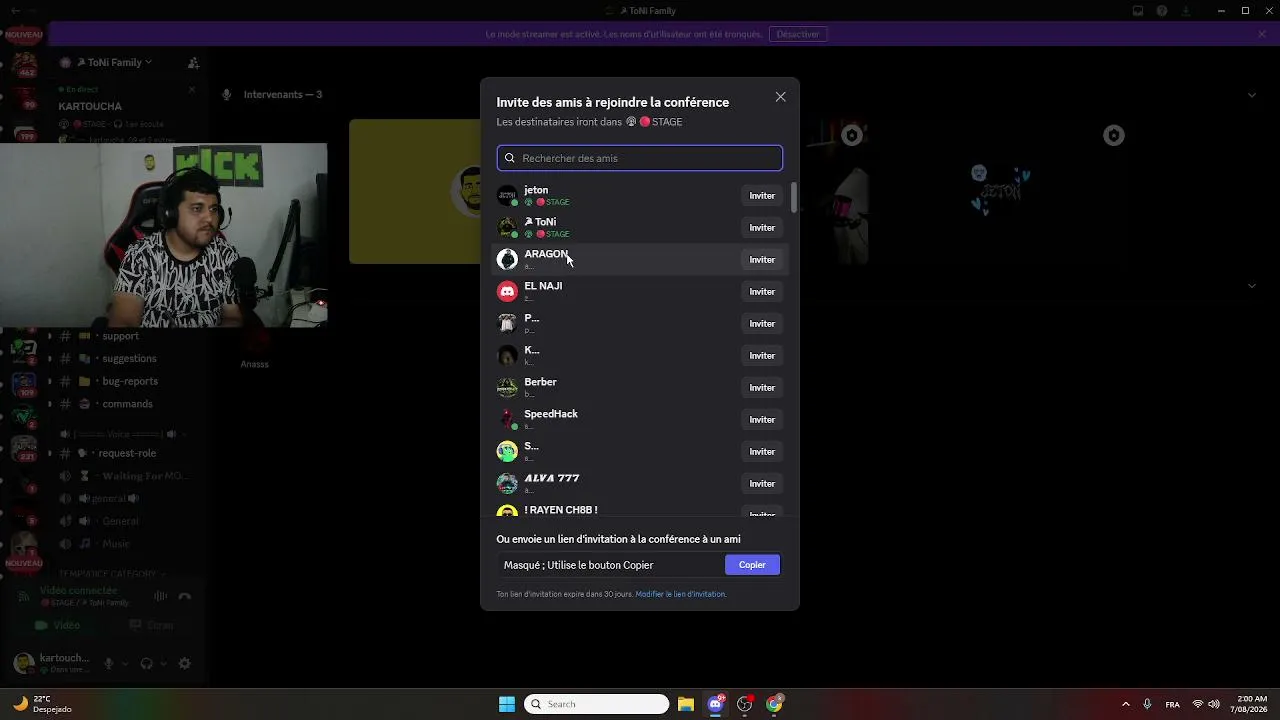This screenshot has width=1280, height=720.
Task: Open File Explorer from the taskbar
Action: pyautogui.click(x=686, y=704)
